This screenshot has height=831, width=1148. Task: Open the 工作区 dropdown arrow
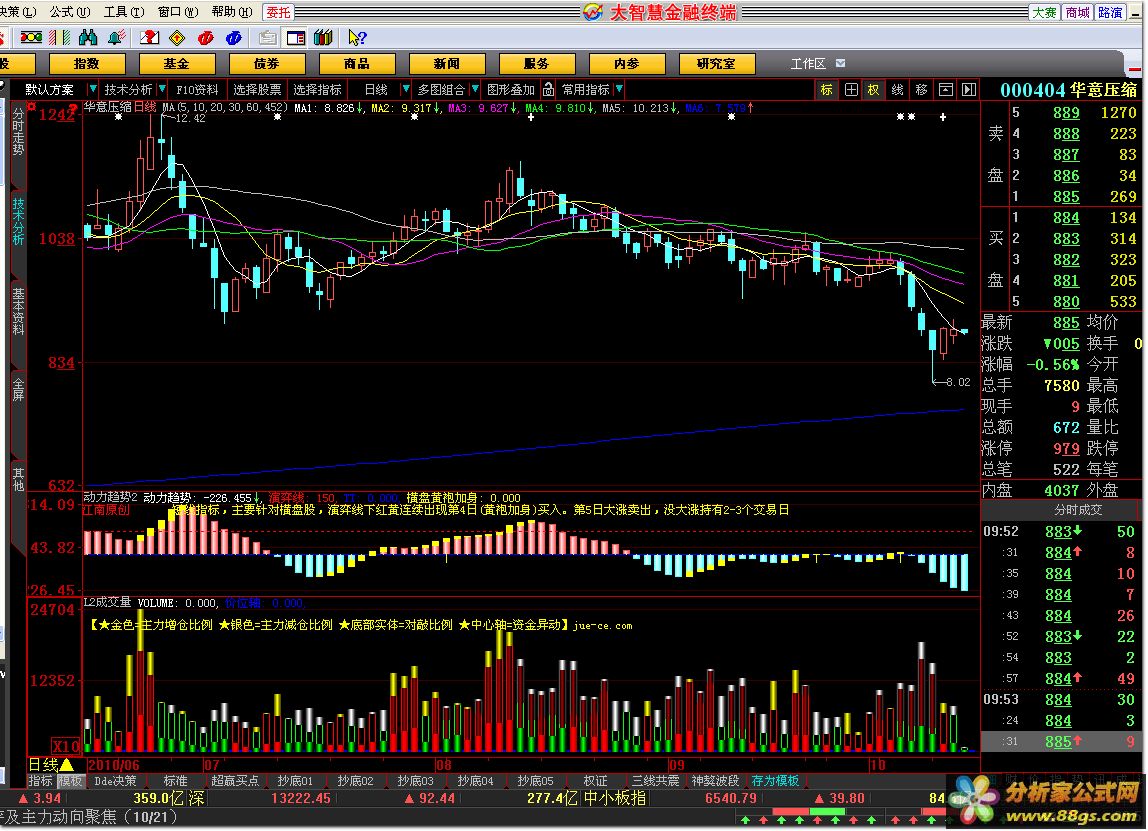840,64
